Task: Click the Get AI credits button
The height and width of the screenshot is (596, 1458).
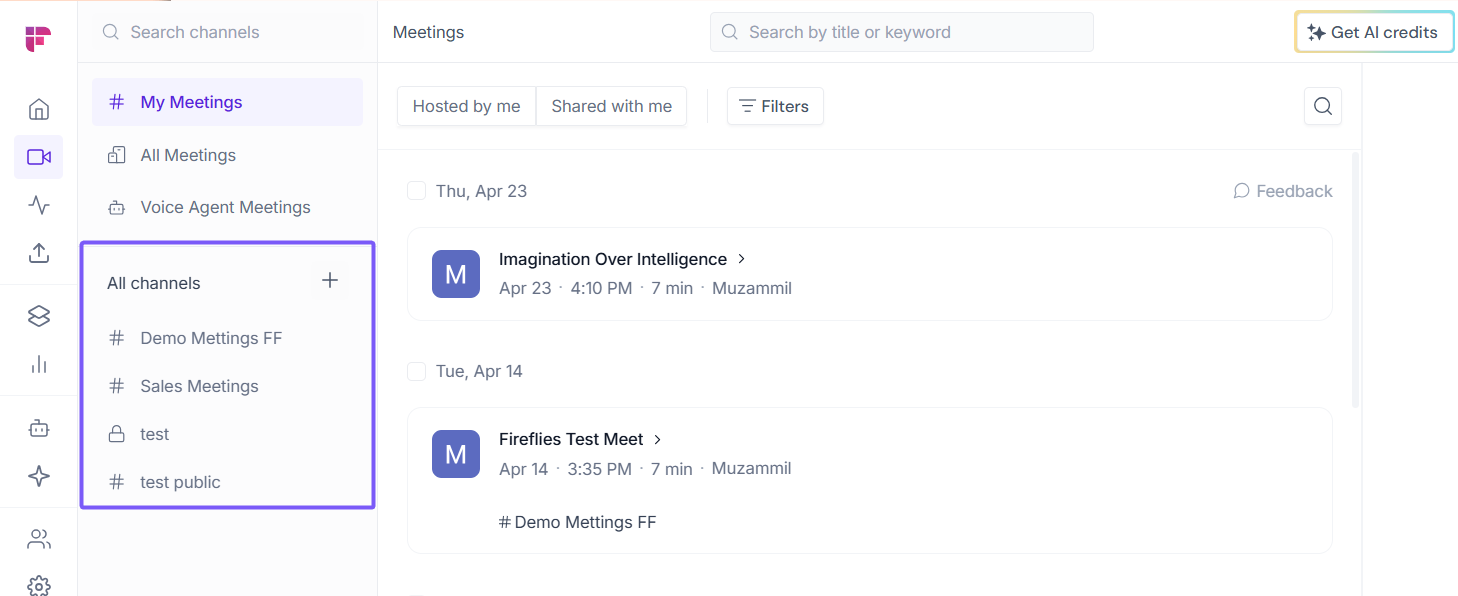Action: click(1373, 32)
